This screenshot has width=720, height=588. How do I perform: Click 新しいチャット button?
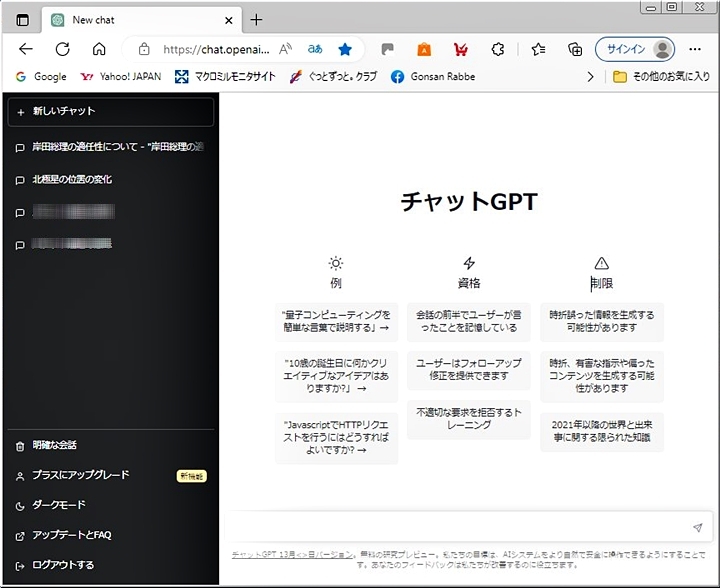point(109,112)
